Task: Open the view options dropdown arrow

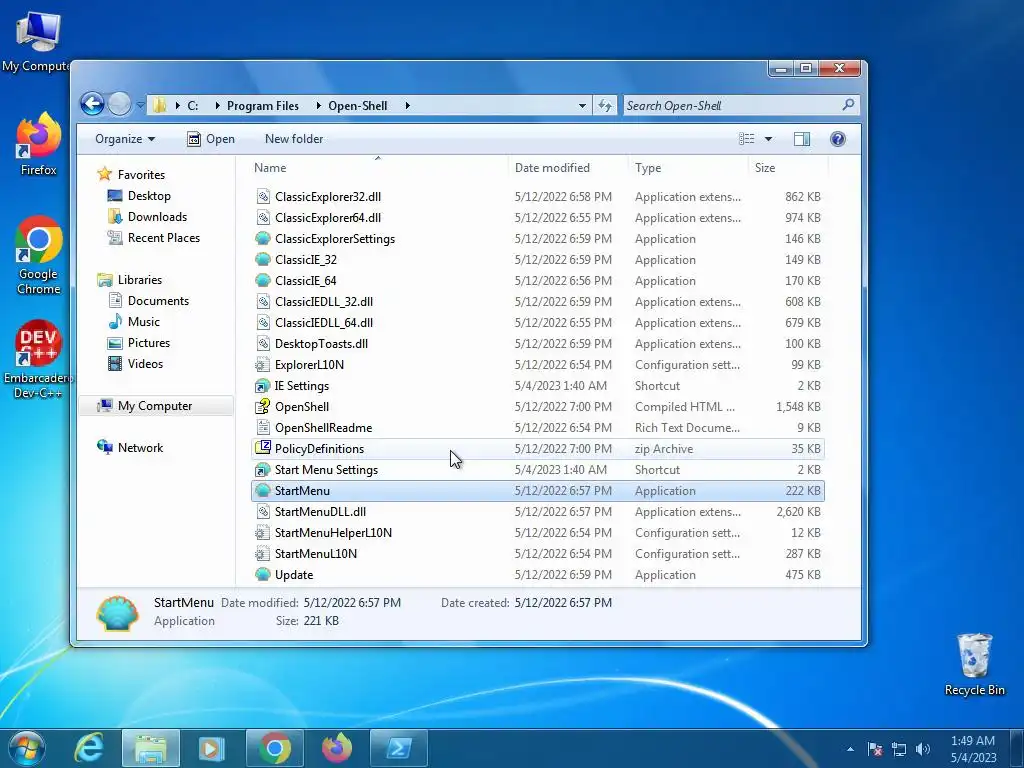Action: click(x=768, y=139)
